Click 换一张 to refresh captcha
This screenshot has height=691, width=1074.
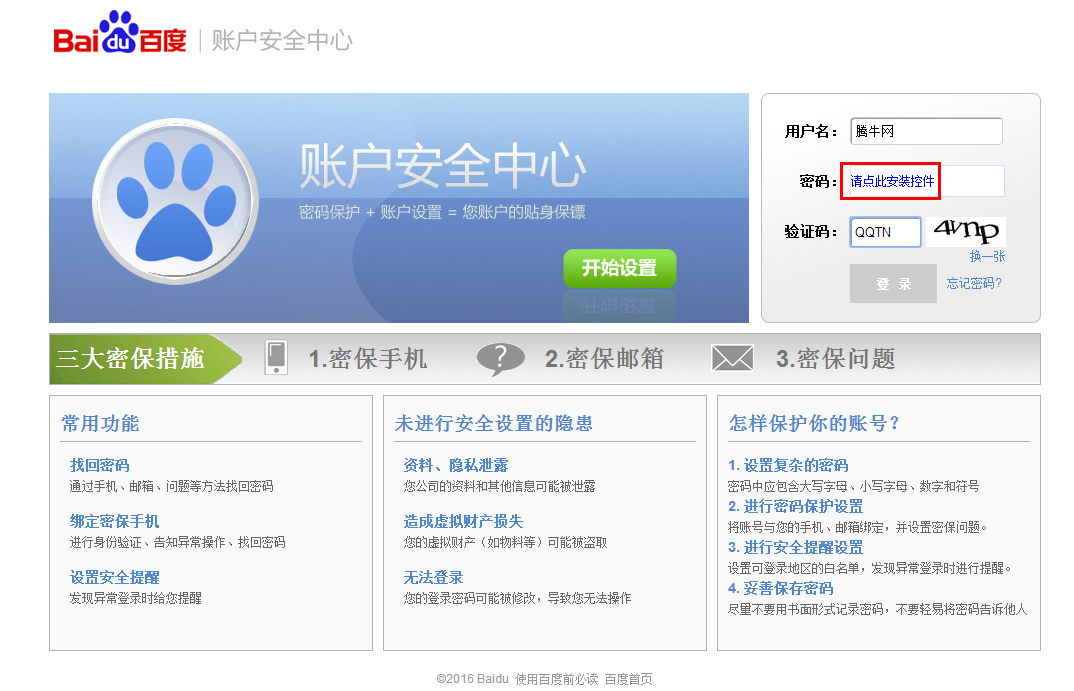(x=987, y=256)
